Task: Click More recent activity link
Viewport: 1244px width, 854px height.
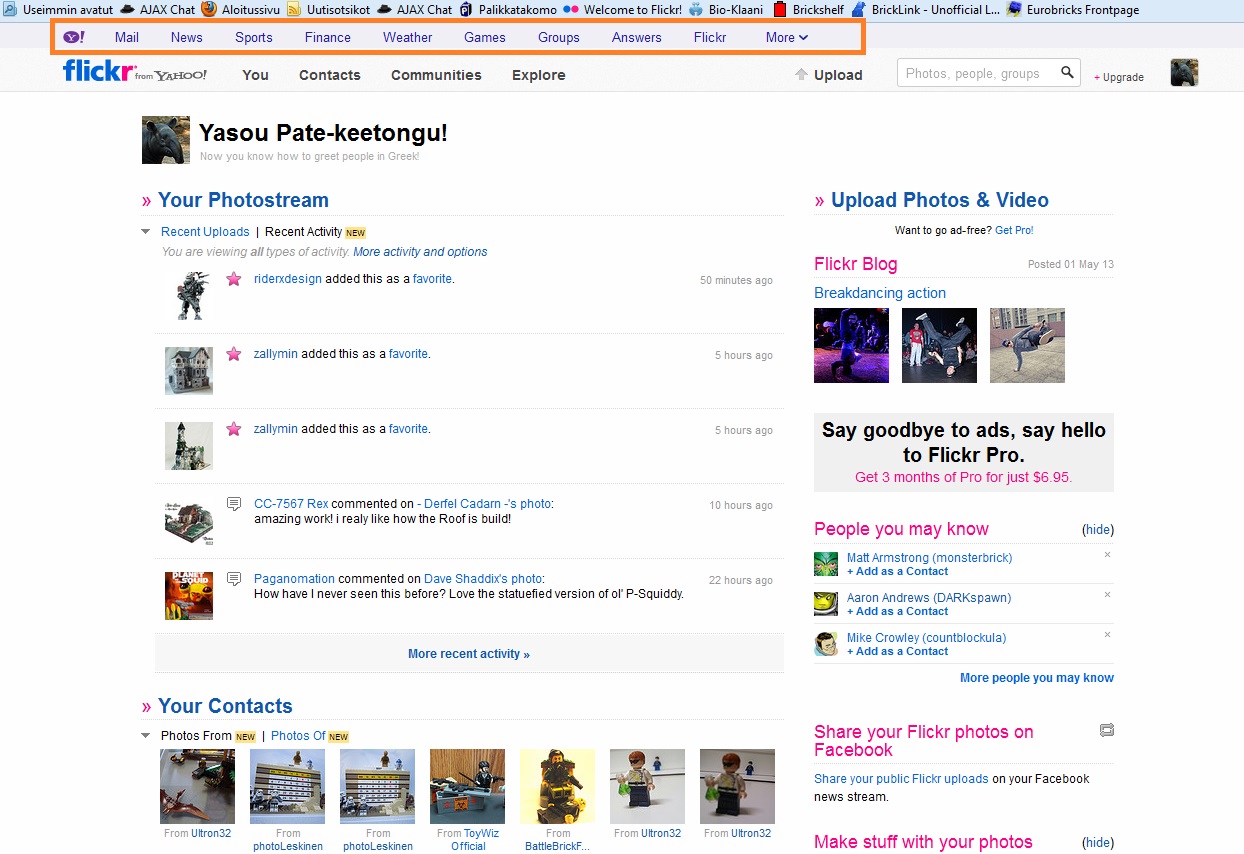Action: click(x=469, y=654)
